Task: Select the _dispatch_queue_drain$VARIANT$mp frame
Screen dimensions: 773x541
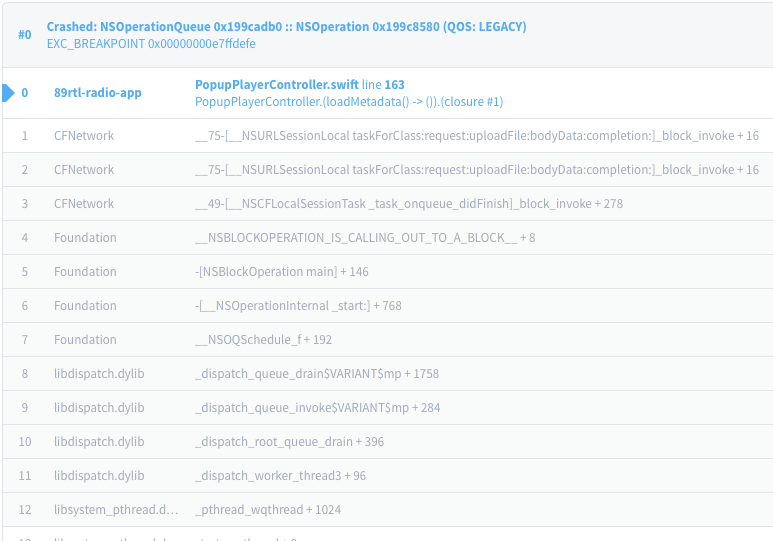Action: click(x=316, y=374)
